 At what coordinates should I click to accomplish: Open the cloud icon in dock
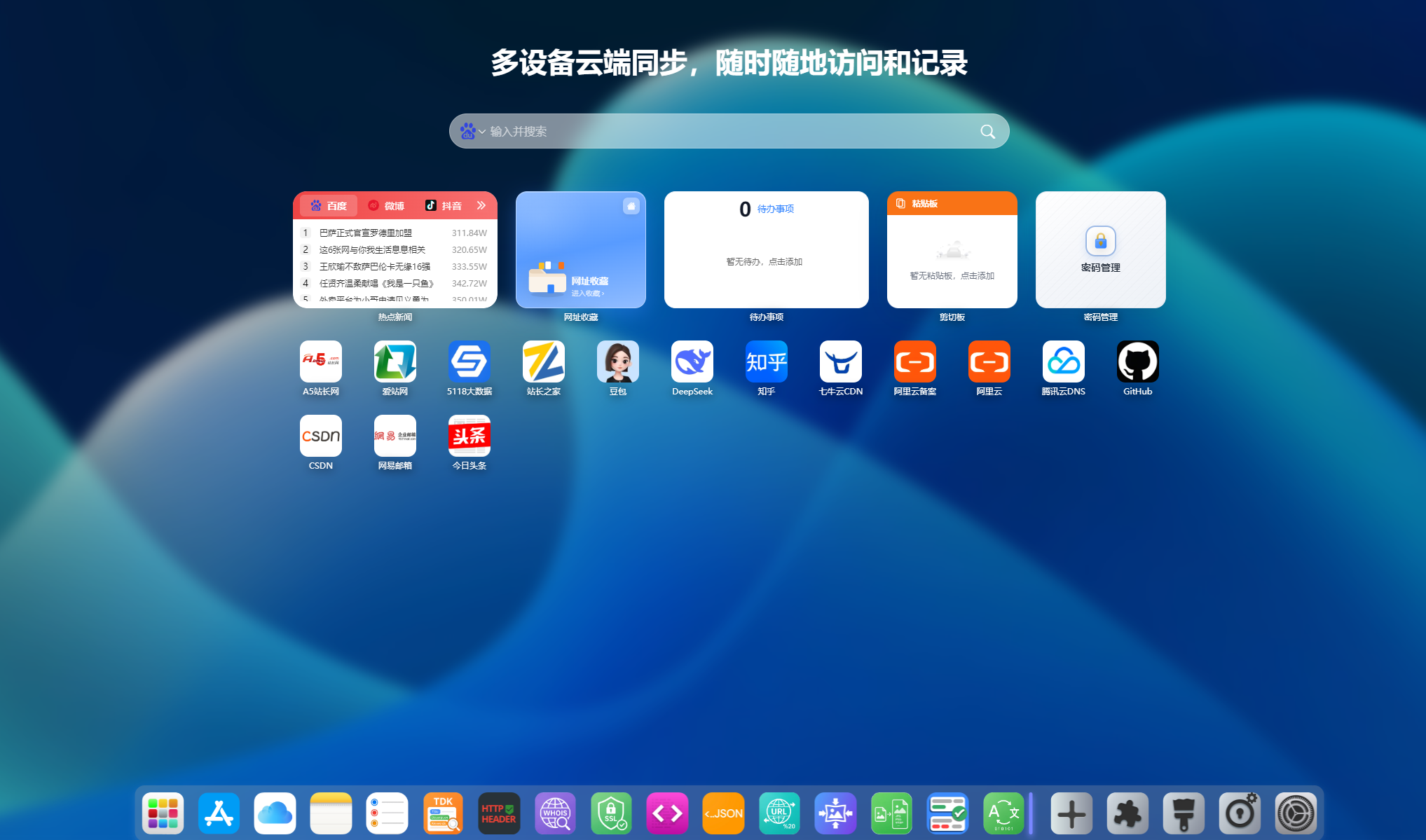(x=275, y=813)
